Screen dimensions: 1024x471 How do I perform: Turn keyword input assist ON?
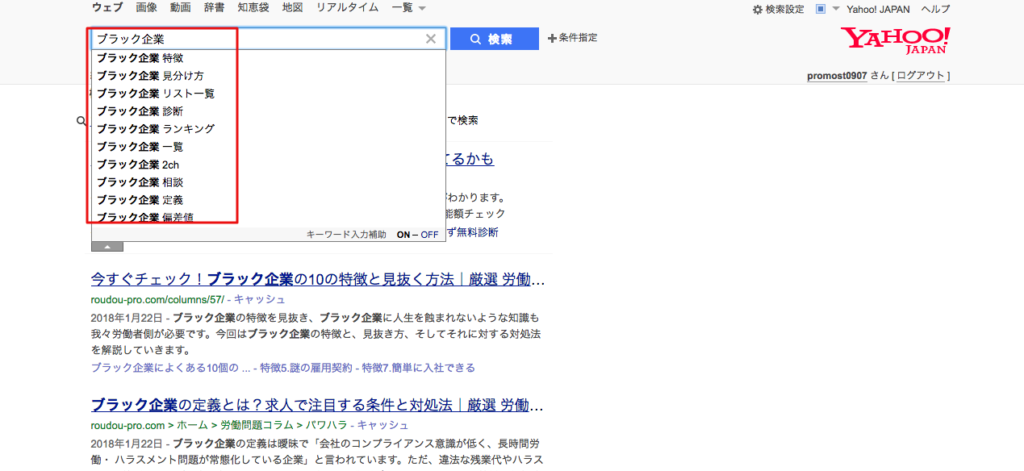[404, 234]
